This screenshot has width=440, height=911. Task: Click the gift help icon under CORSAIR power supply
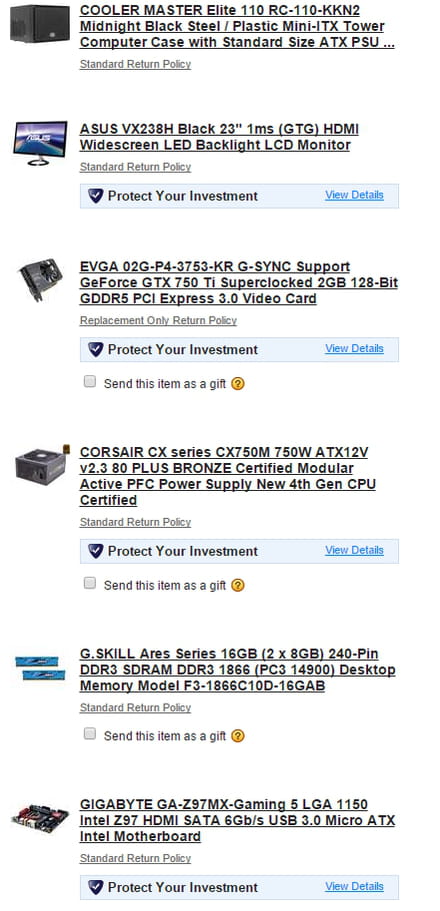pos(238,586)
